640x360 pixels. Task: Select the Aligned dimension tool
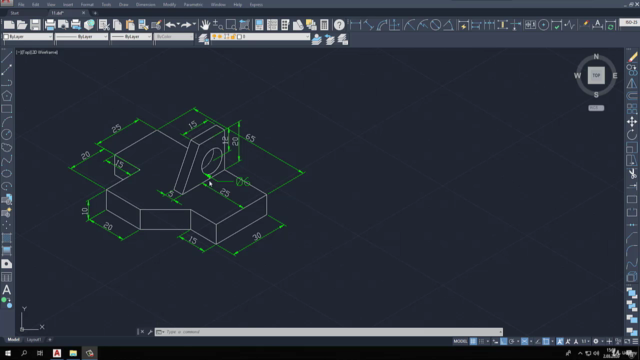point(369,25)
